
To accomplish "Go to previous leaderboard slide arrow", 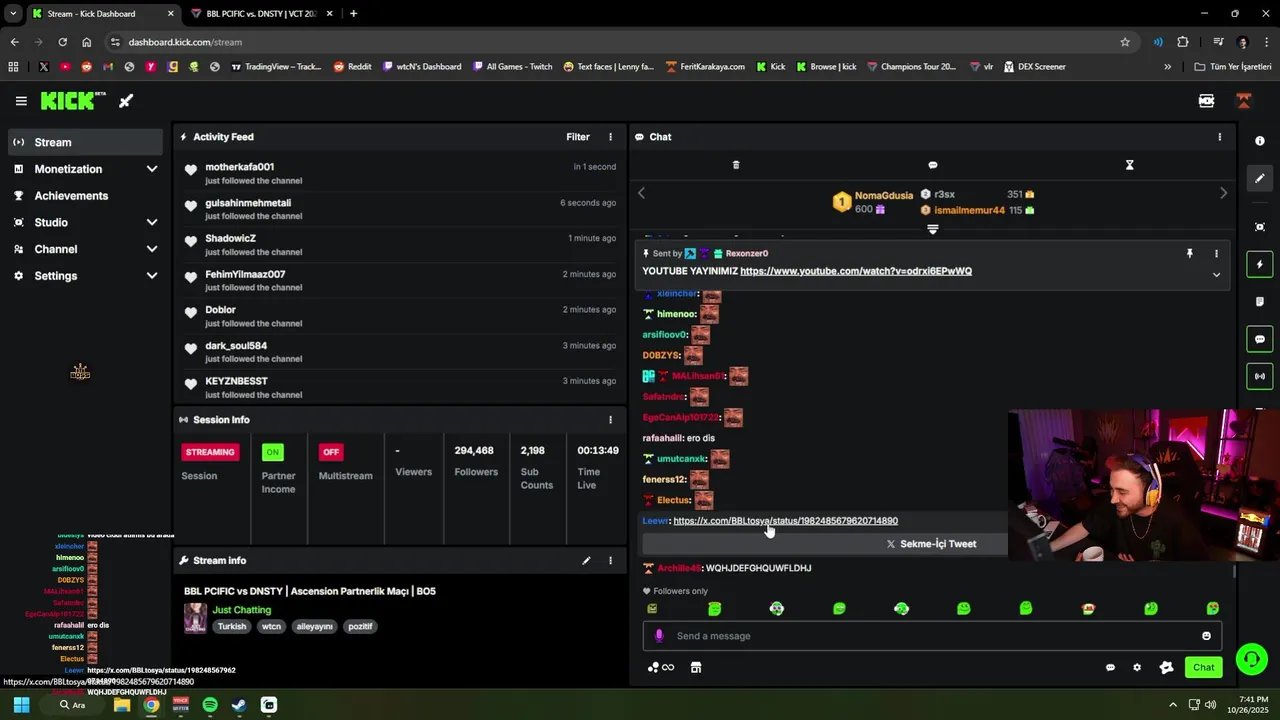I will coord(642,193).
